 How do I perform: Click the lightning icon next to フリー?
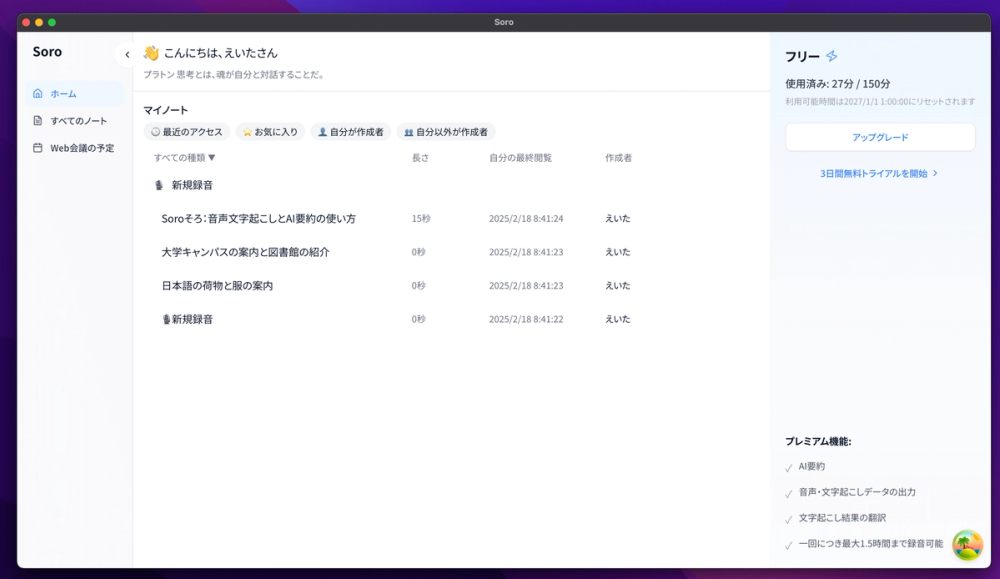[x=832, y=56]
